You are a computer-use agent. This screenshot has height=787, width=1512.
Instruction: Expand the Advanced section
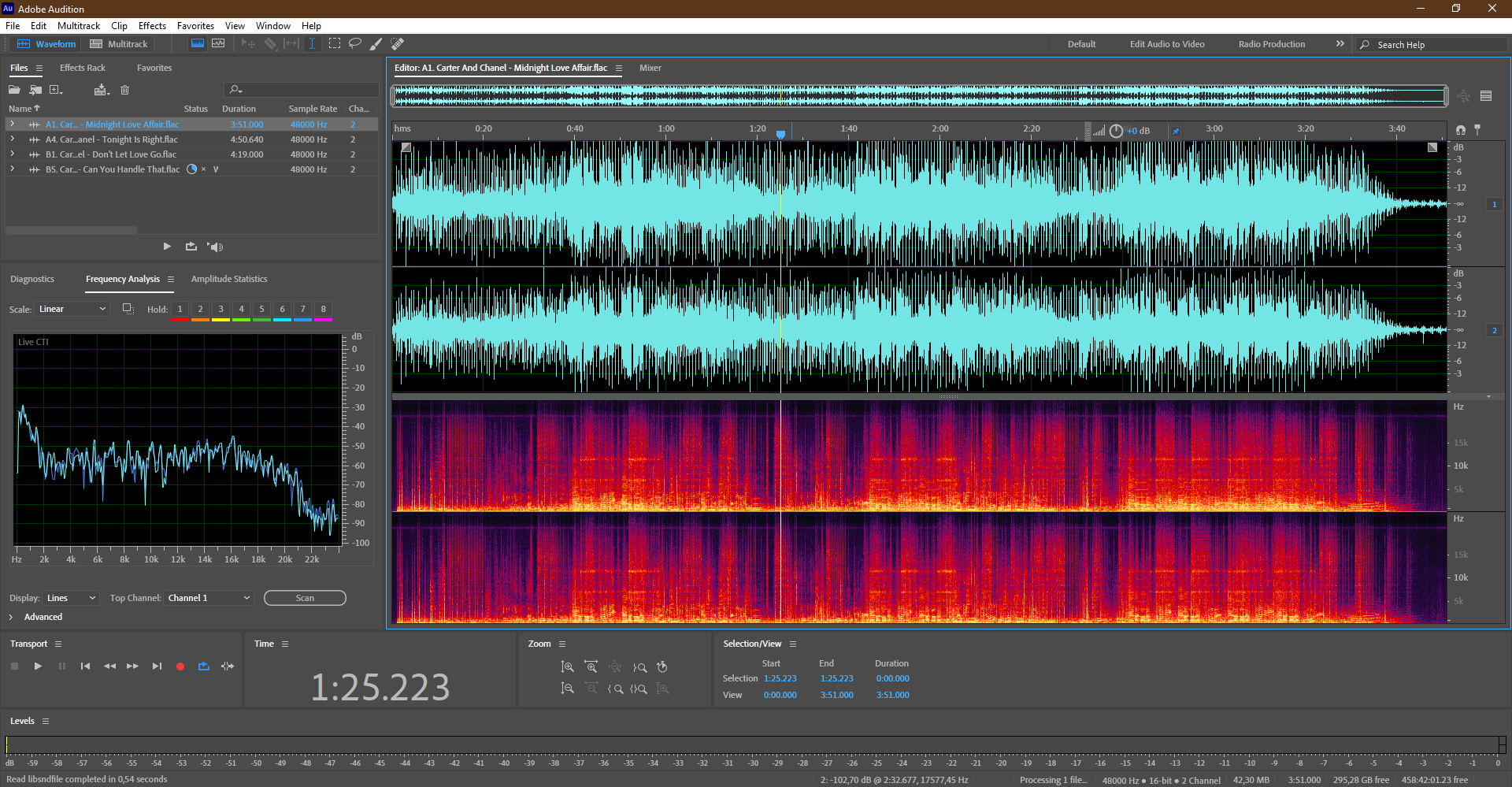click(11, 617)
